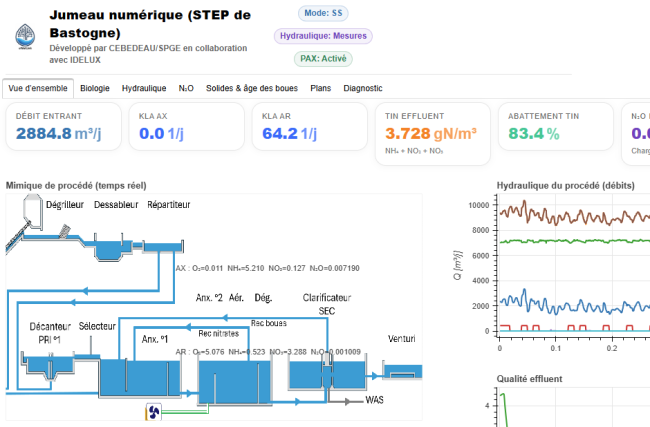Click the CEBEDEAU logo in the header
This screenshot has height=427, width=650.
coord(24,34)
